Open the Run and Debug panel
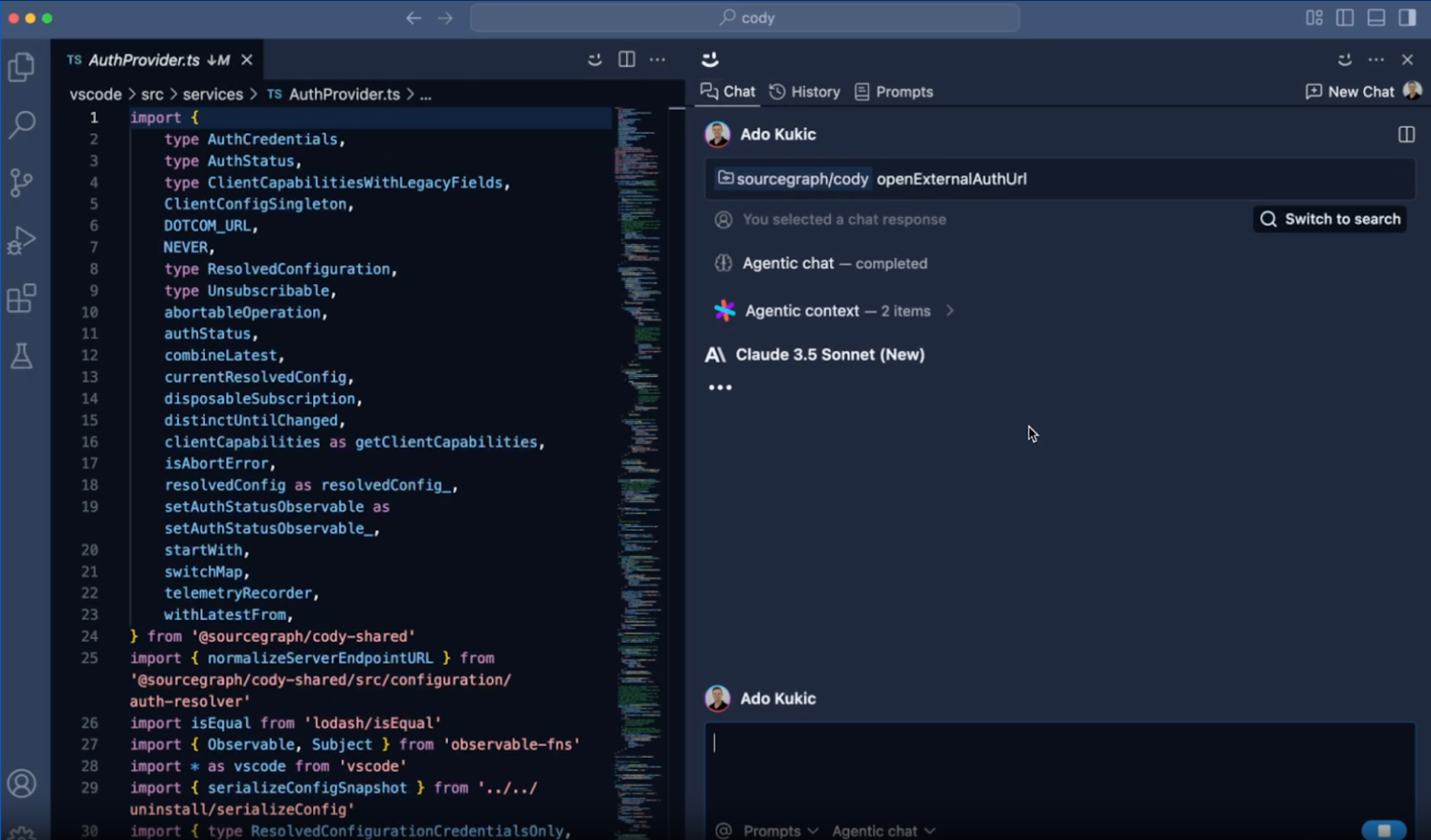The image size is (1431, 840). pos(20,240)
